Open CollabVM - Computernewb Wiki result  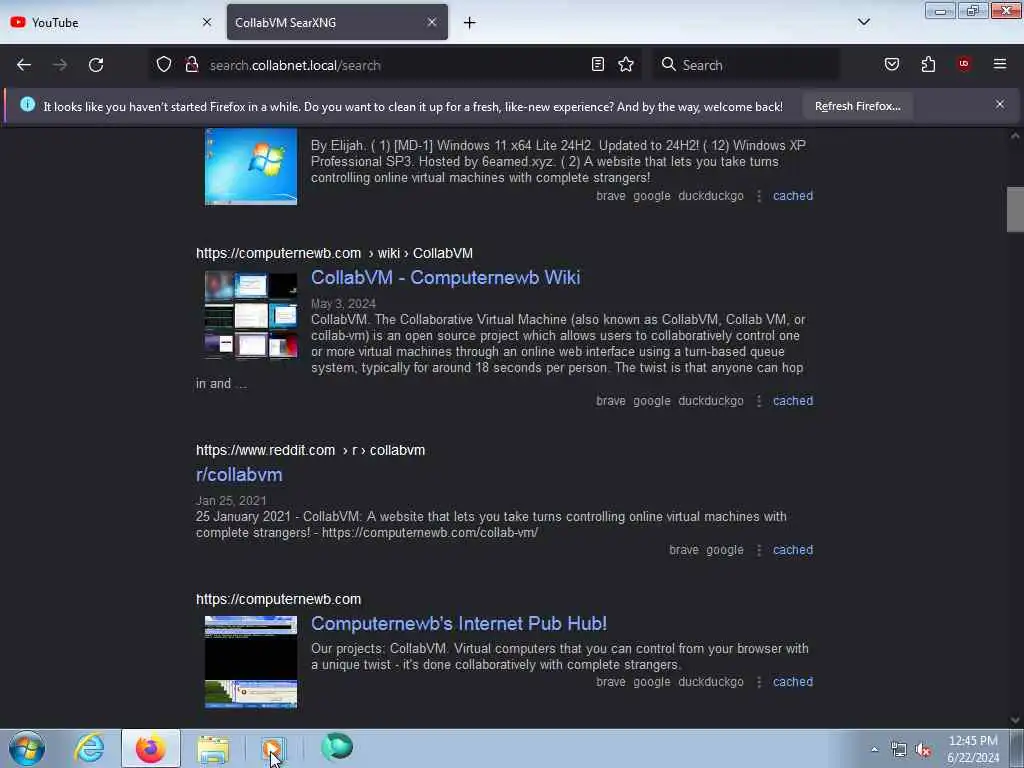point(445,278)
